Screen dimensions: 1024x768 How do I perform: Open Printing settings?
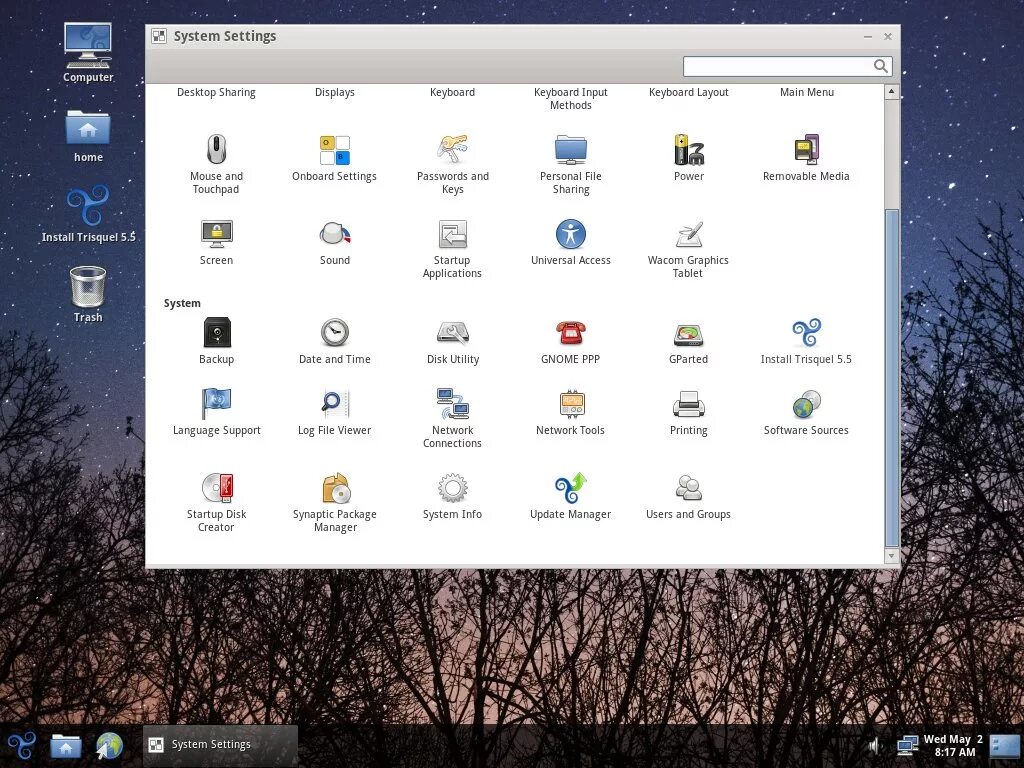click(x=688, y=412)
